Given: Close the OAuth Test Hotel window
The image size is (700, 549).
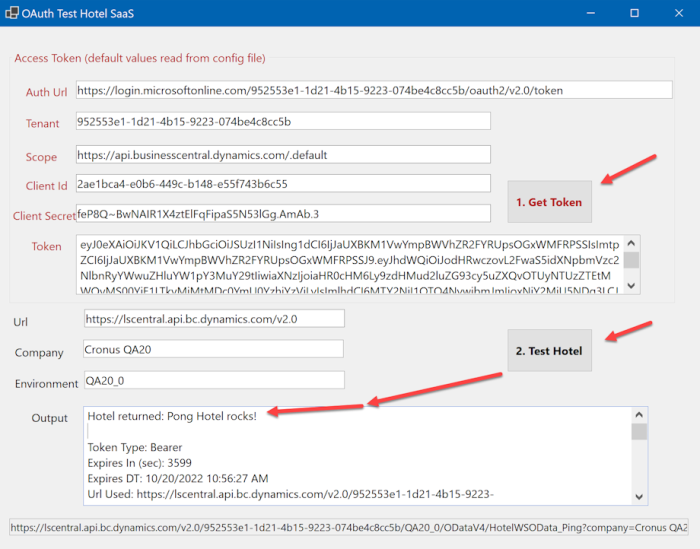Looking at the screenshot, I should (x=679, y=13).
